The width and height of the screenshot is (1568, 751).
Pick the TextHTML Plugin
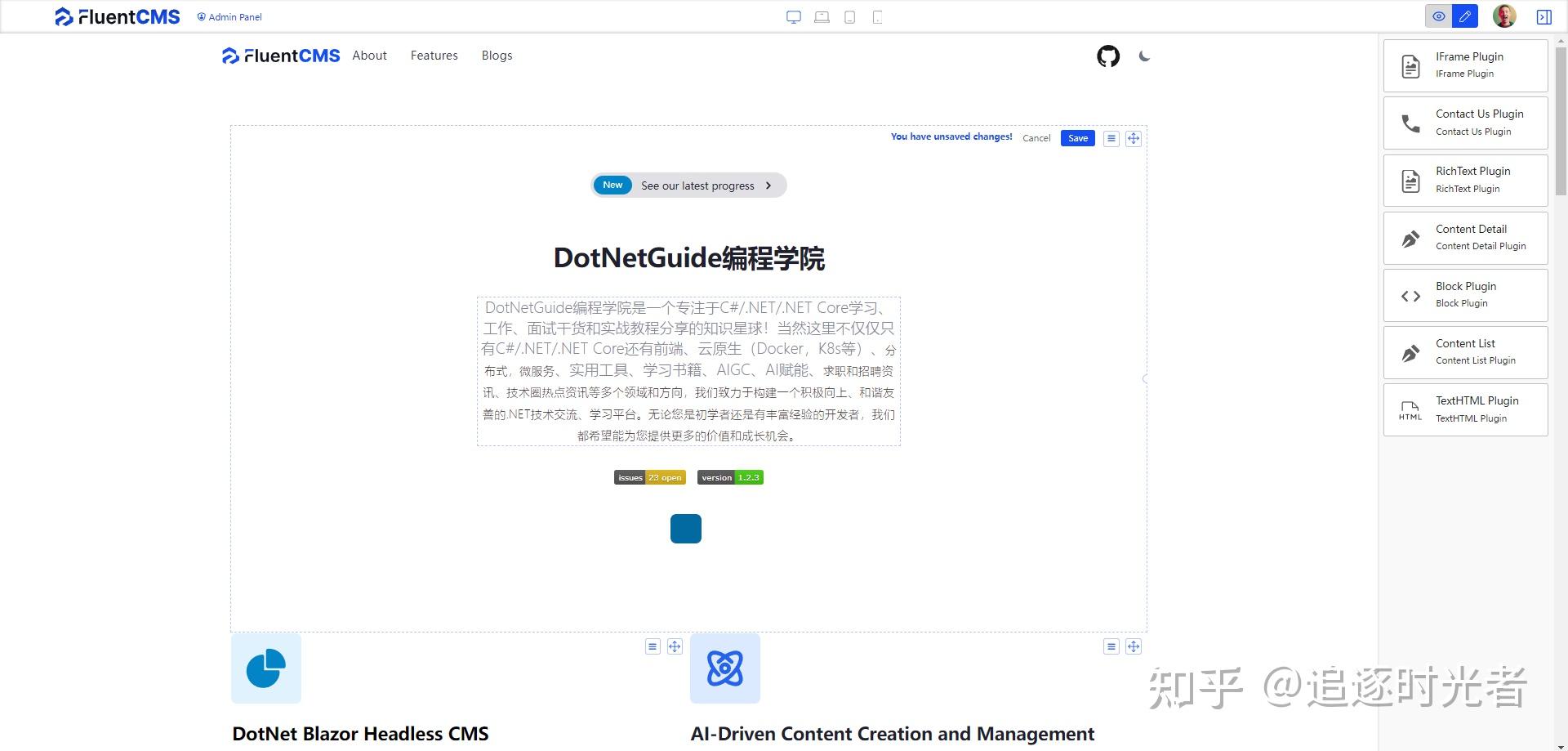pyautogui.click(x=1464, y=409)
